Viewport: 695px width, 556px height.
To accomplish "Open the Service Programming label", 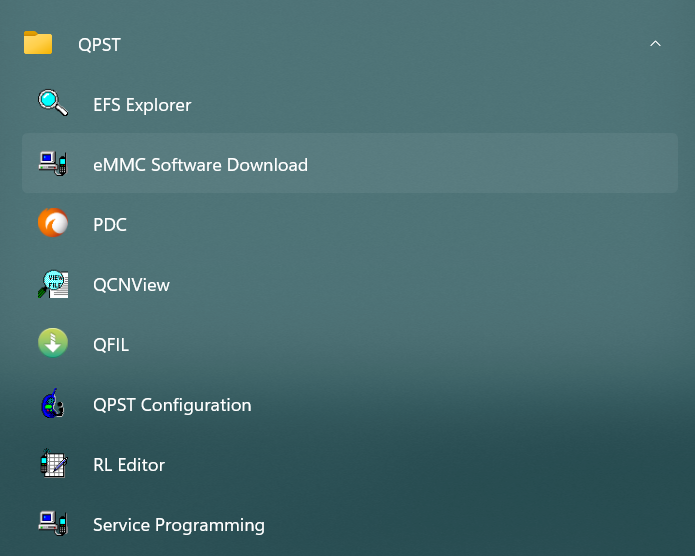I will point(179,525).
